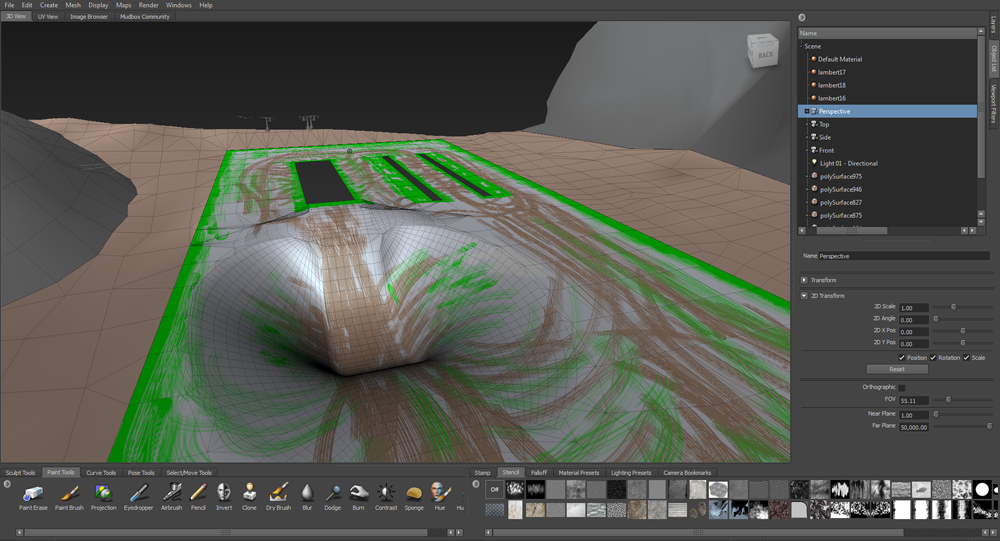Viewport: 1000px width, 541px height.
Task: Select the Pencil paint tool
Action: (x=198, y=497)
